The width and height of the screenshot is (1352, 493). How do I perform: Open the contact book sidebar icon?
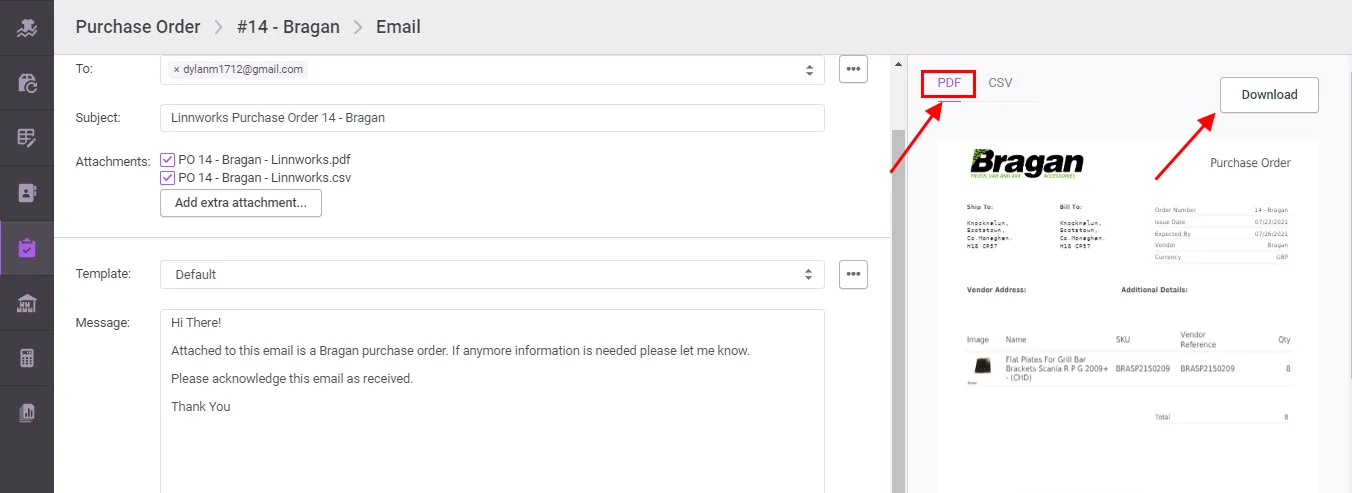[x=27, y=193]
